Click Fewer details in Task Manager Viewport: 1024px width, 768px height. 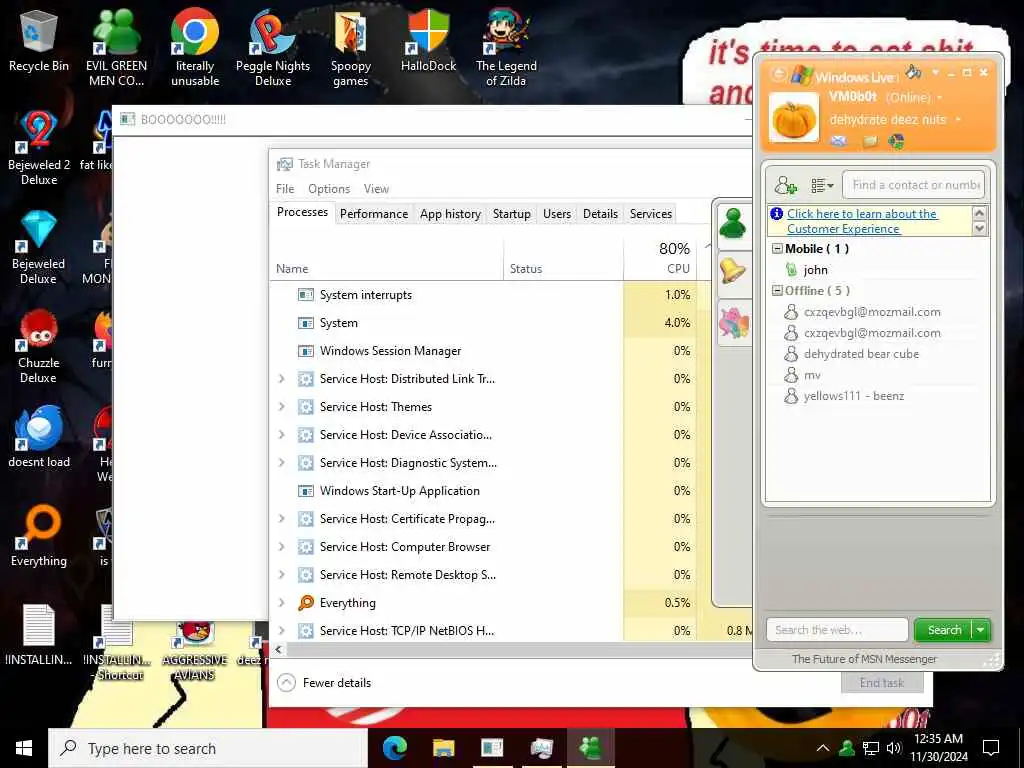coord(325,683)
